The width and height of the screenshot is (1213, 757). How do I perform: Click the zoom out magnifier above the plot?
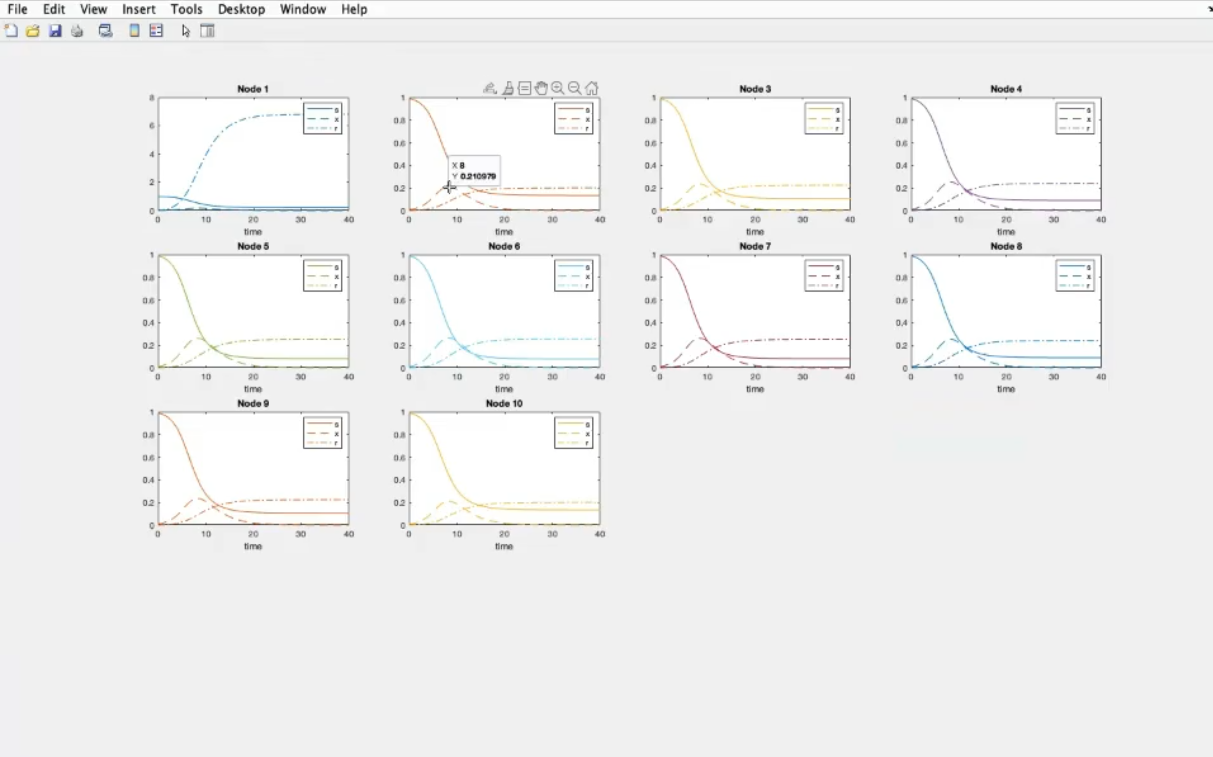click(575, 88)
